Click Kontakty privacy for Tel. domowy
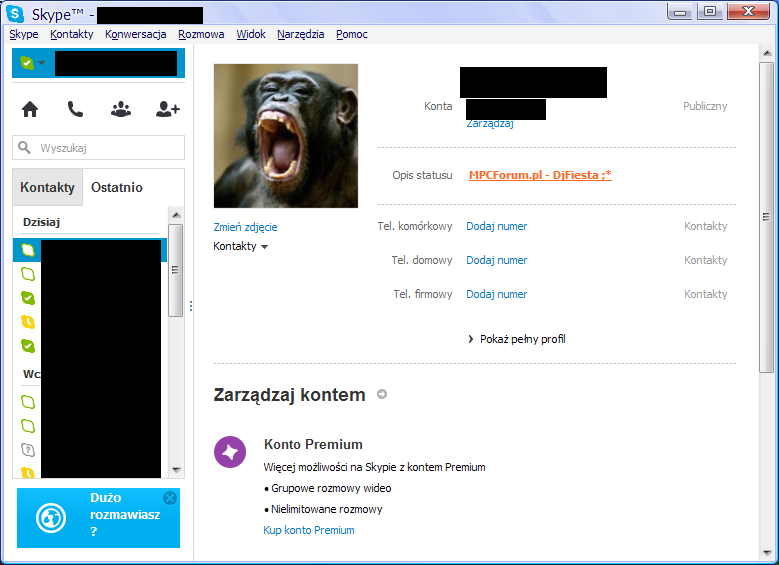 [705, 260]
